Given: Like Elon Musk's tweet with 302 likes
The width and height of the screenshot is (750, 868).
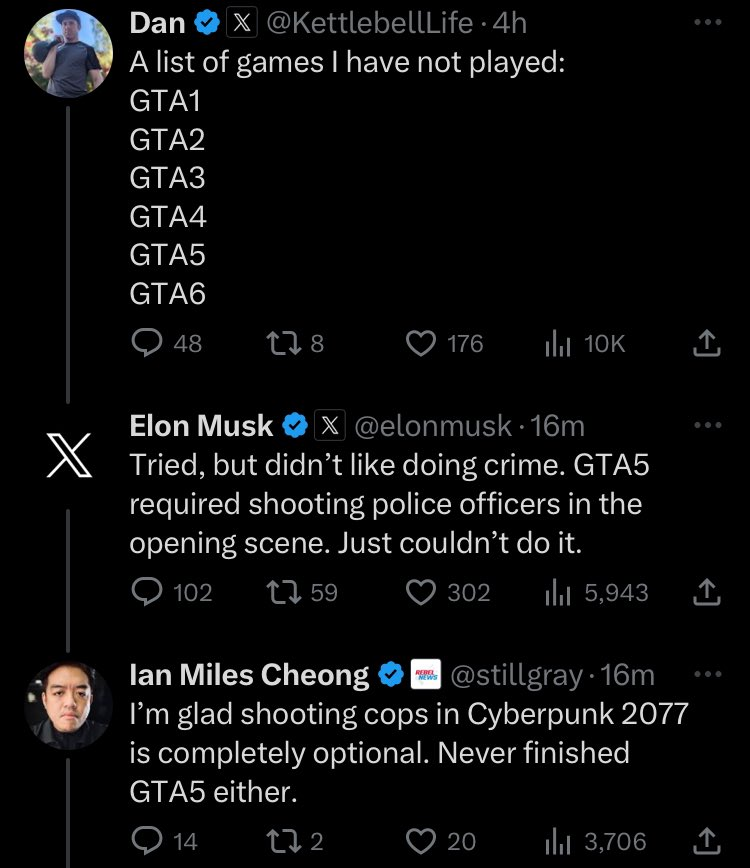Looking at the screenshot, I should (x=421, y=592).
